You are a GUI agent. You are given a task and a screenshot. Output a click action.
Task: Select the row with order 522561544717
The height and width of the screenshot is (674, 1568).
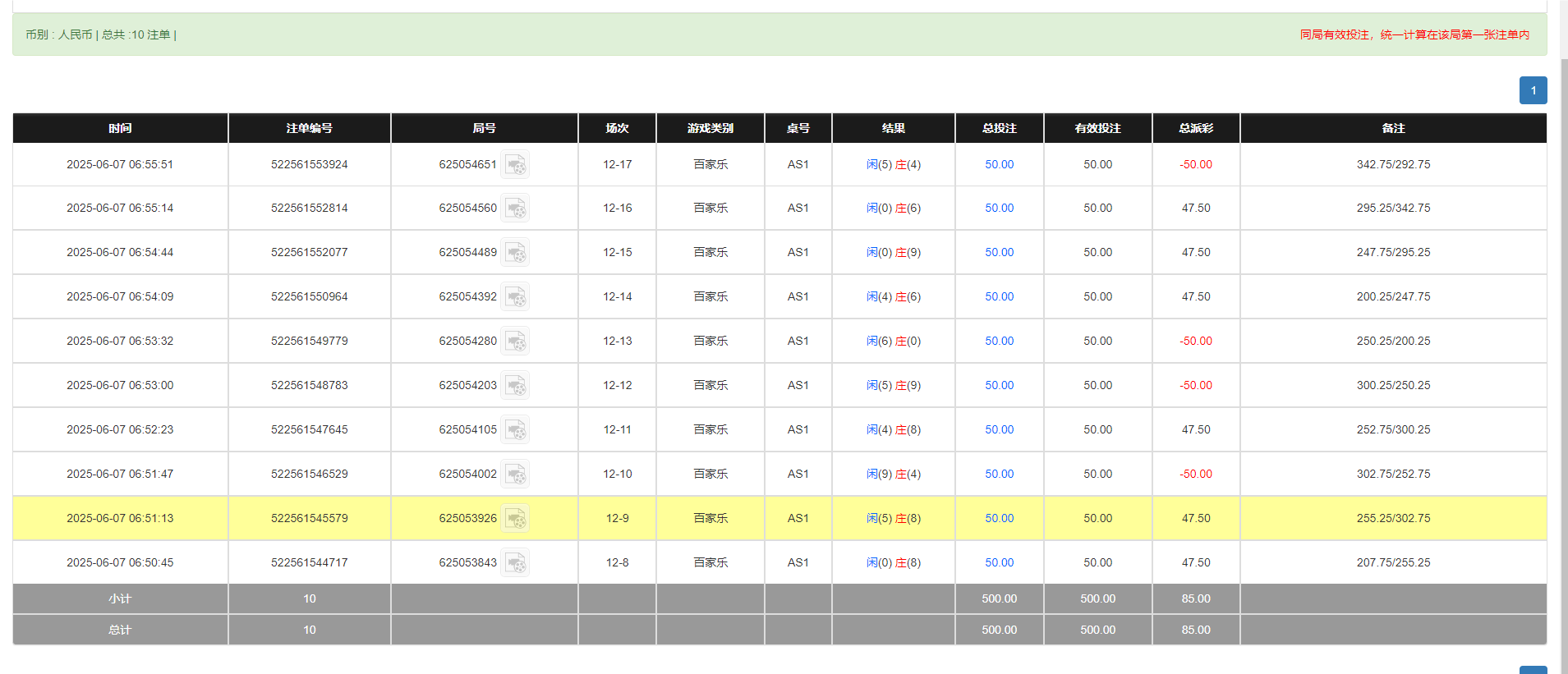coord(309,563)
